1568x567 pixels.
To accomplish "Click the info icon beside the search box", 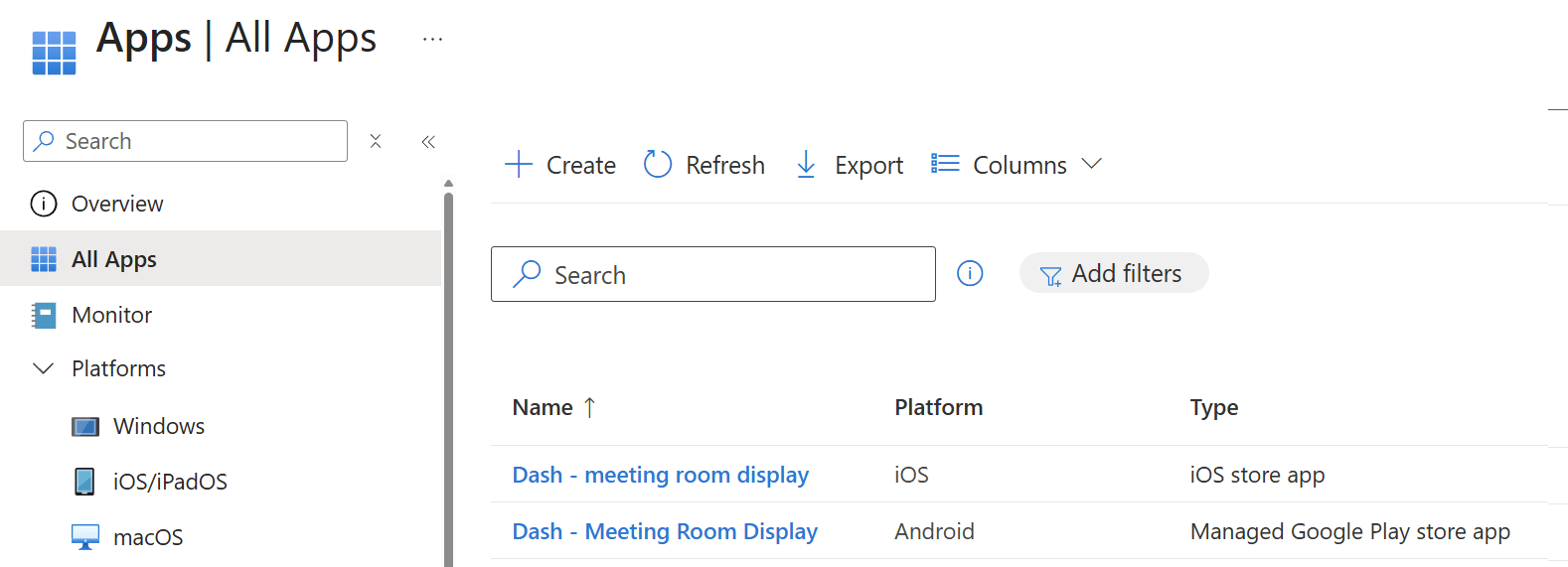I will pyautogui.click(x=970, y=273).
